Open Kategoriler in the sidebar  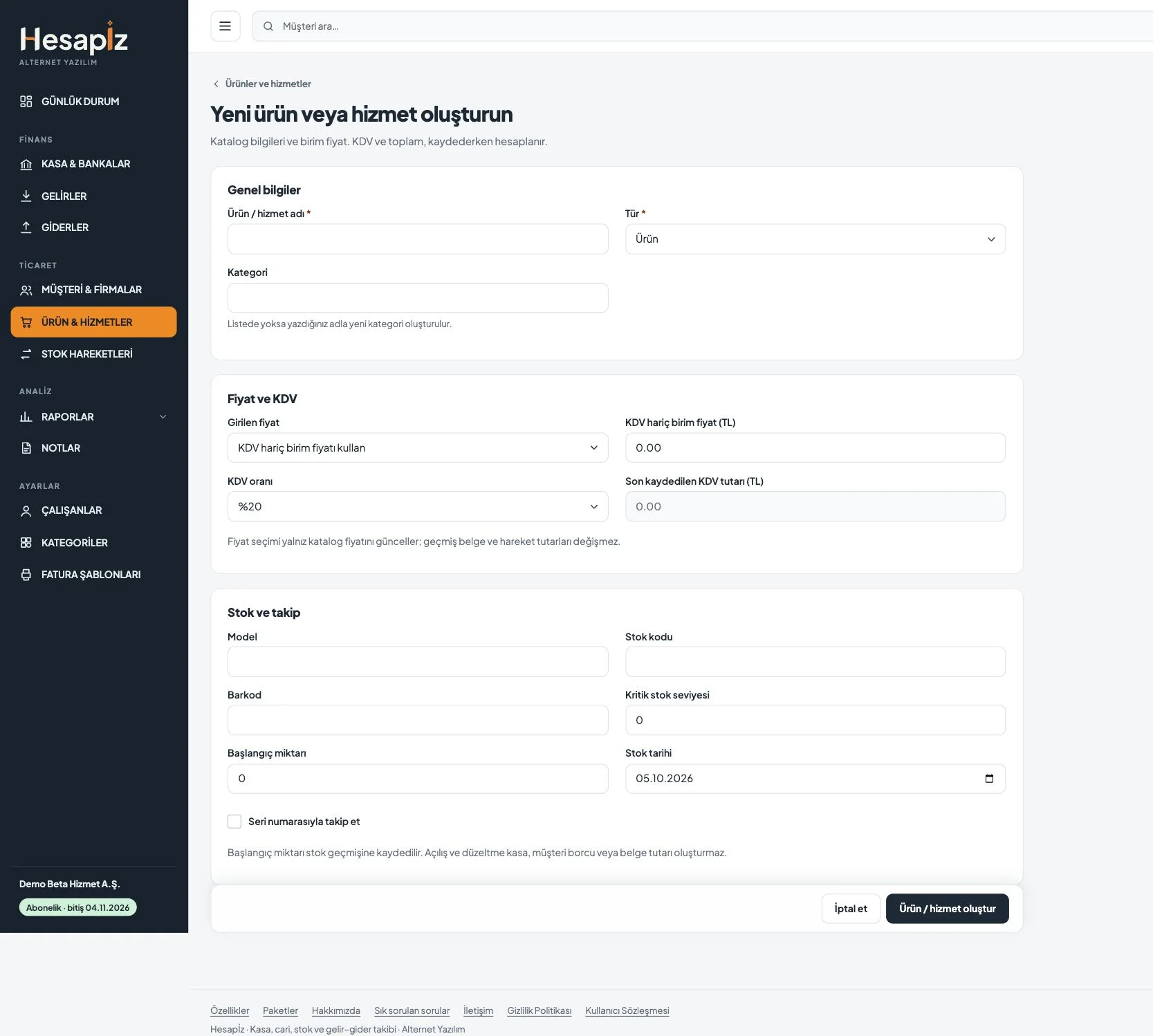93,543
